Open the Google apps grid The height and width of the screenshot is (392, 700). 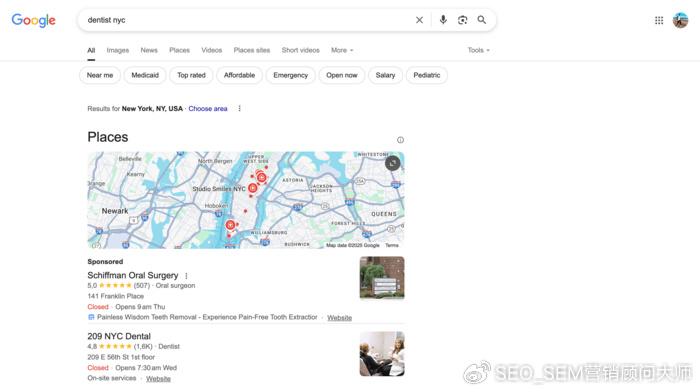click(x=659, y=20)
